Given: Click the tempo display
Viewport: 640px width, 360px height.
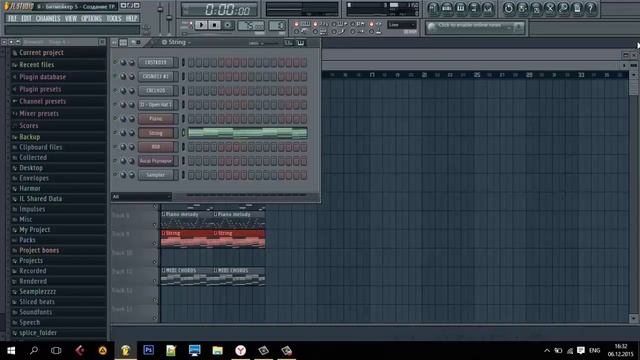Looking at the screenshot, I should 251,26.
